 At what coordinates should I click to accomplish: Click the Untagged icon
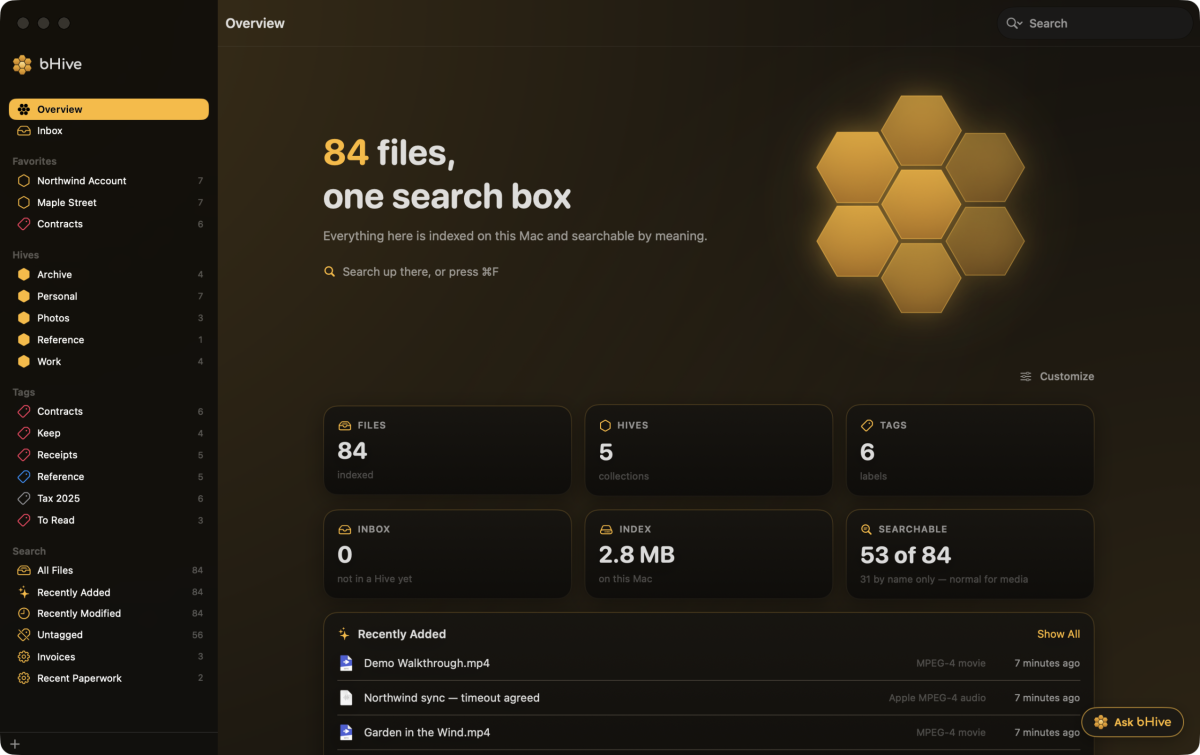[x=24, y=635]
